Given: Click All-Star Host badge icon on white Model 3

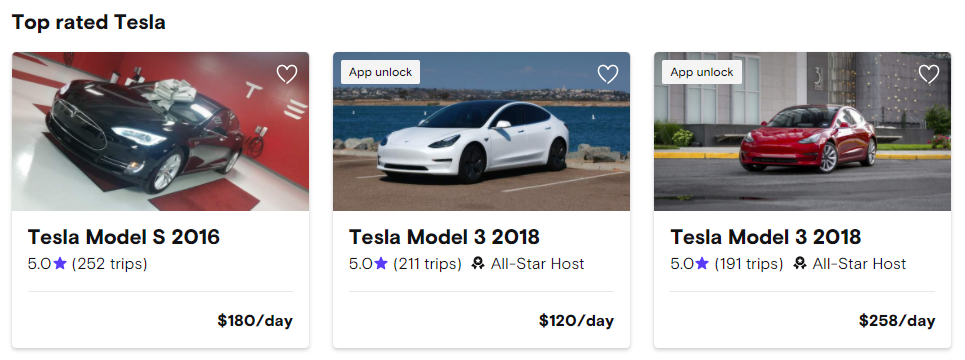Looking at the screenshot, I should tap(478, 264).
